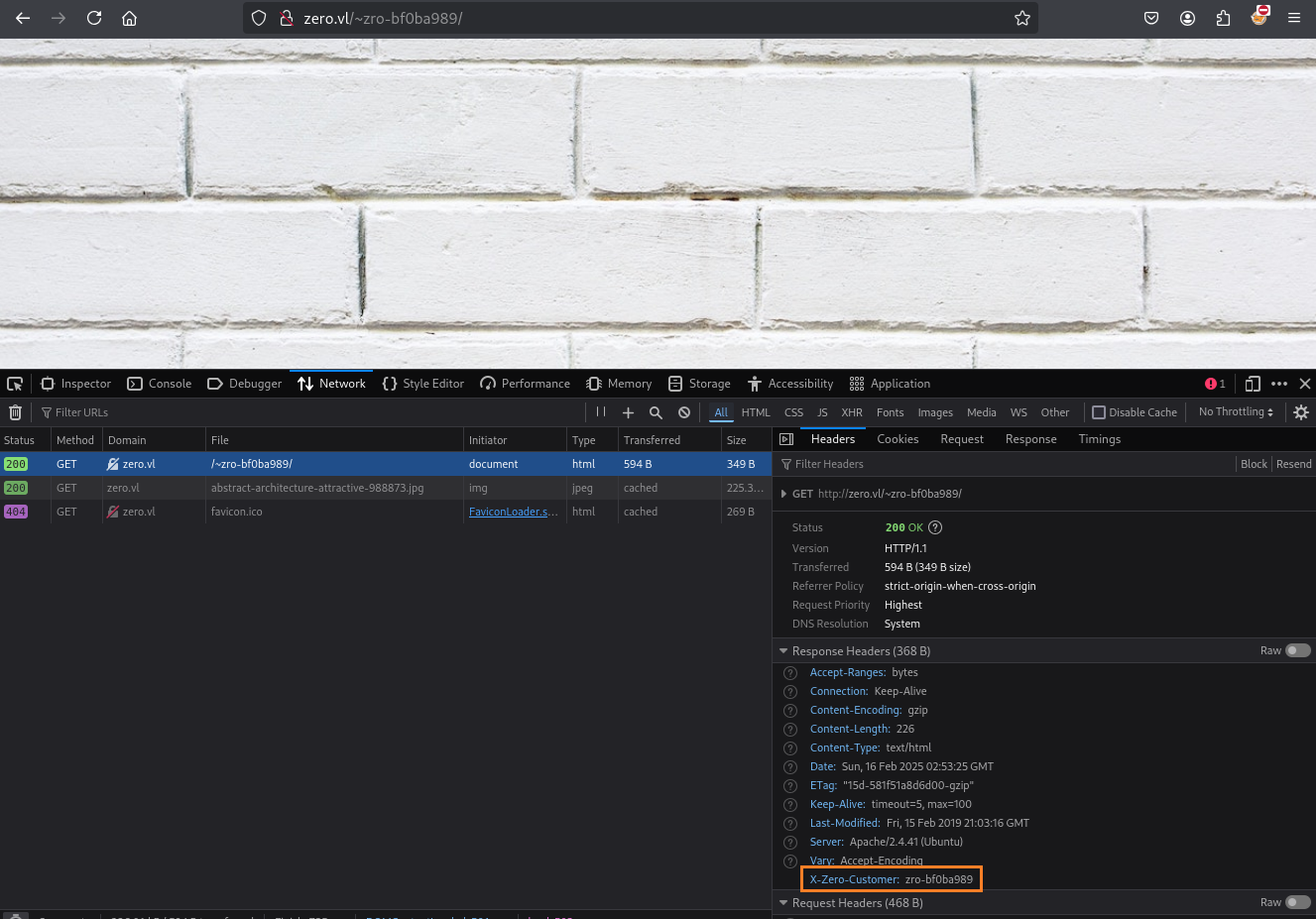
Task: Expand the GET request URL row
Action: coord(783,494)
